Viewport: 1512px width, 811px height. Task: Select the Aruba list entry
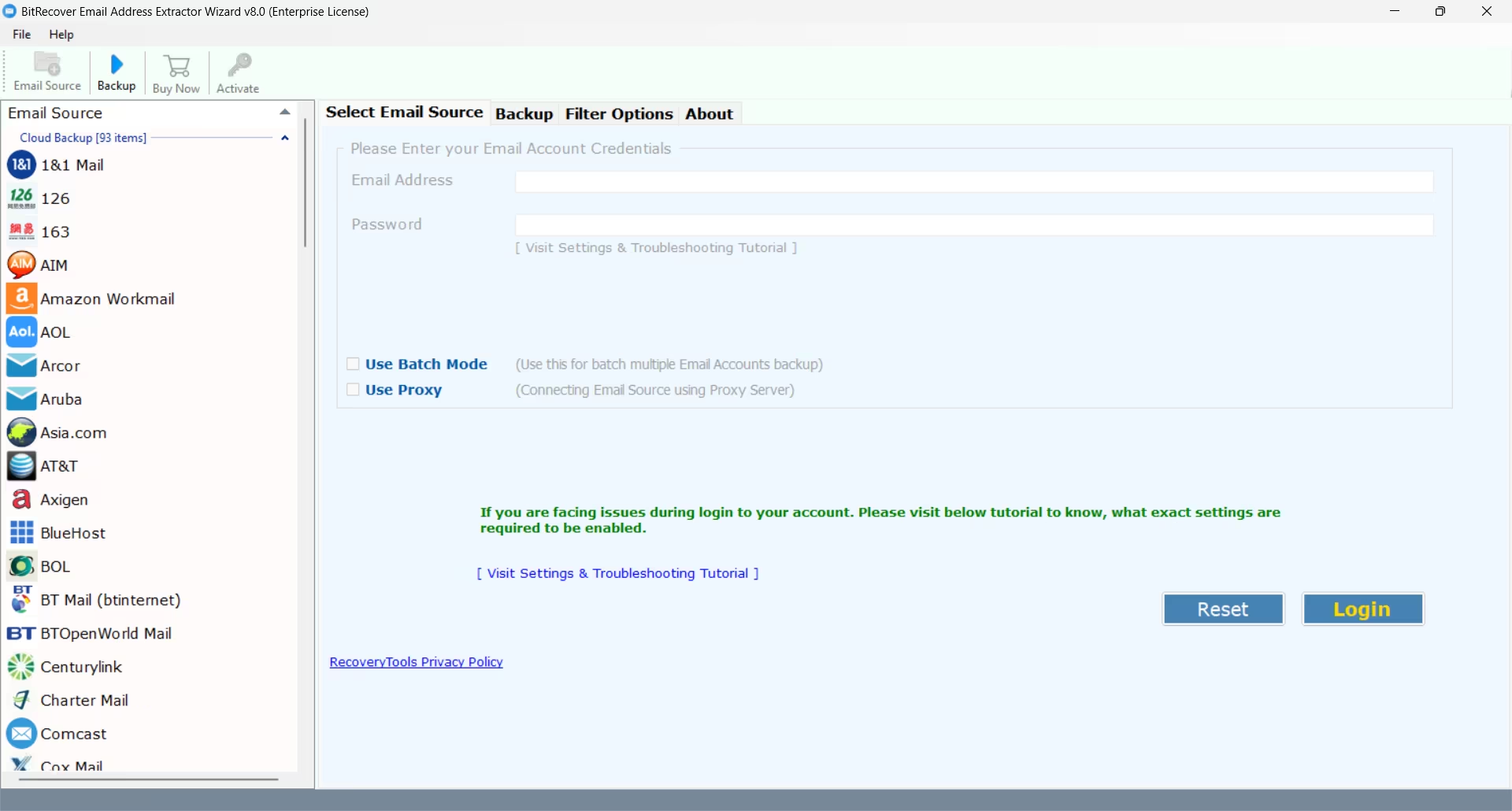pos(61,399)
